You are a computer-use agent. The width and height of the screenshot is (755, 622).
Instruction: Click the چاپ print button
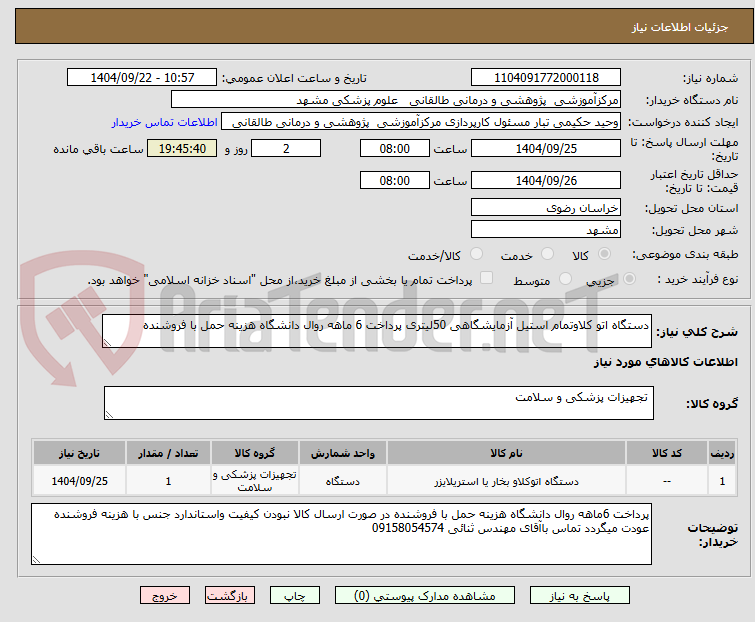(295, 596)
